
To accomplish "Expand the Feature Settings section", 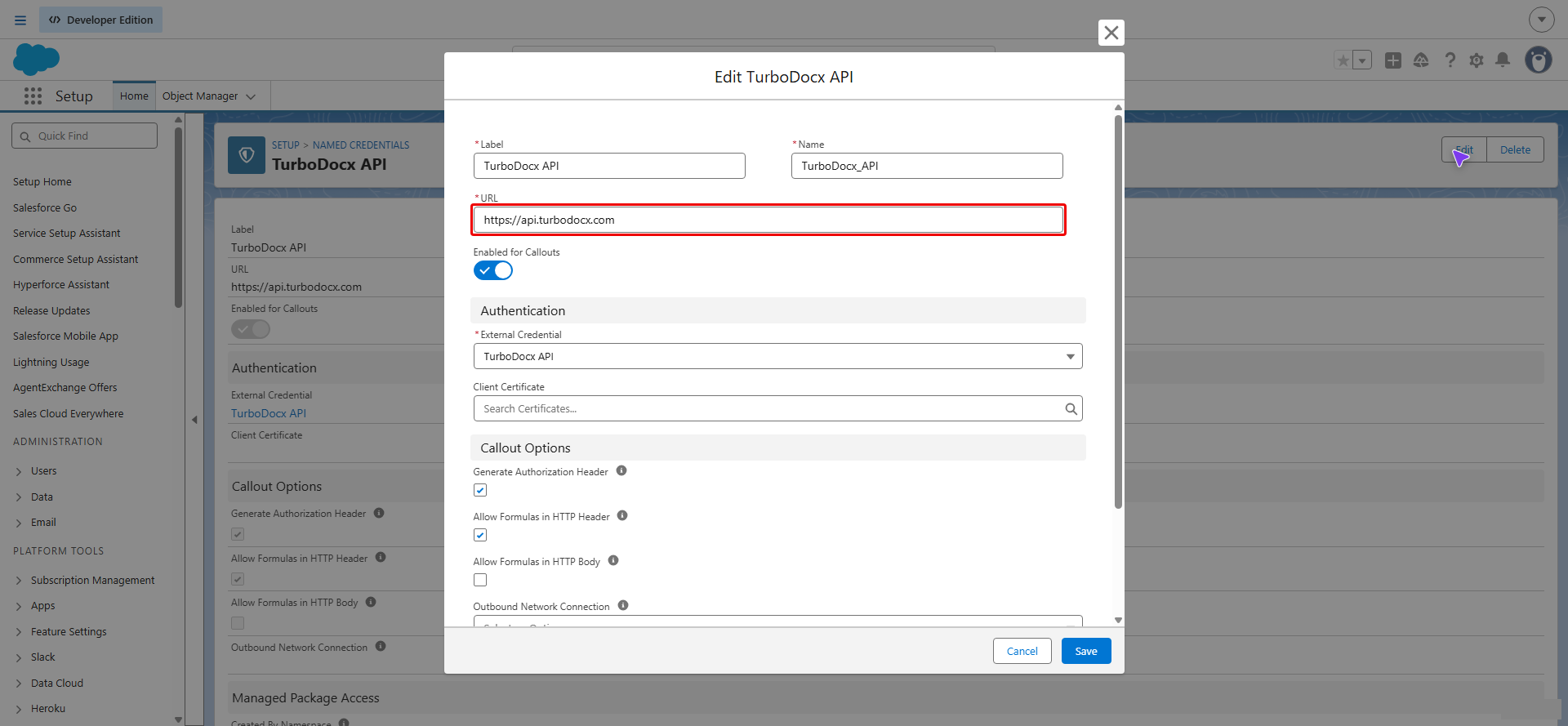I will (19, 632).
